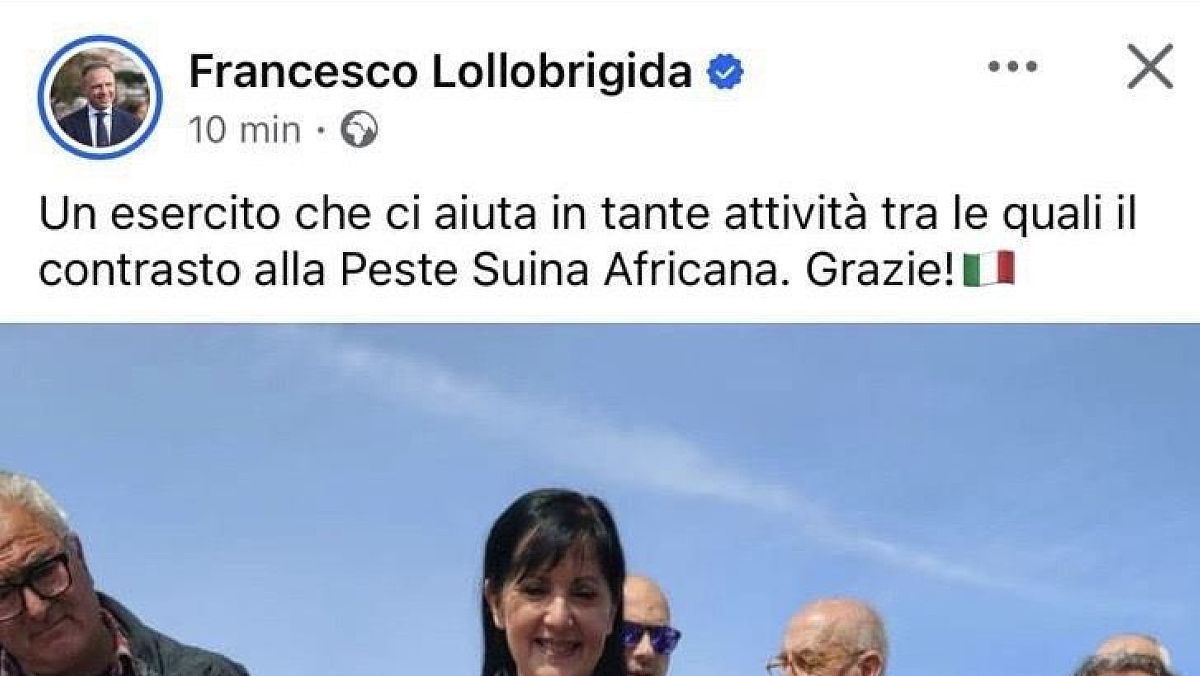The height and width of the screenshot is (676, 1200).
Task: Close the post with the X
Action: tap(1150, 68)
